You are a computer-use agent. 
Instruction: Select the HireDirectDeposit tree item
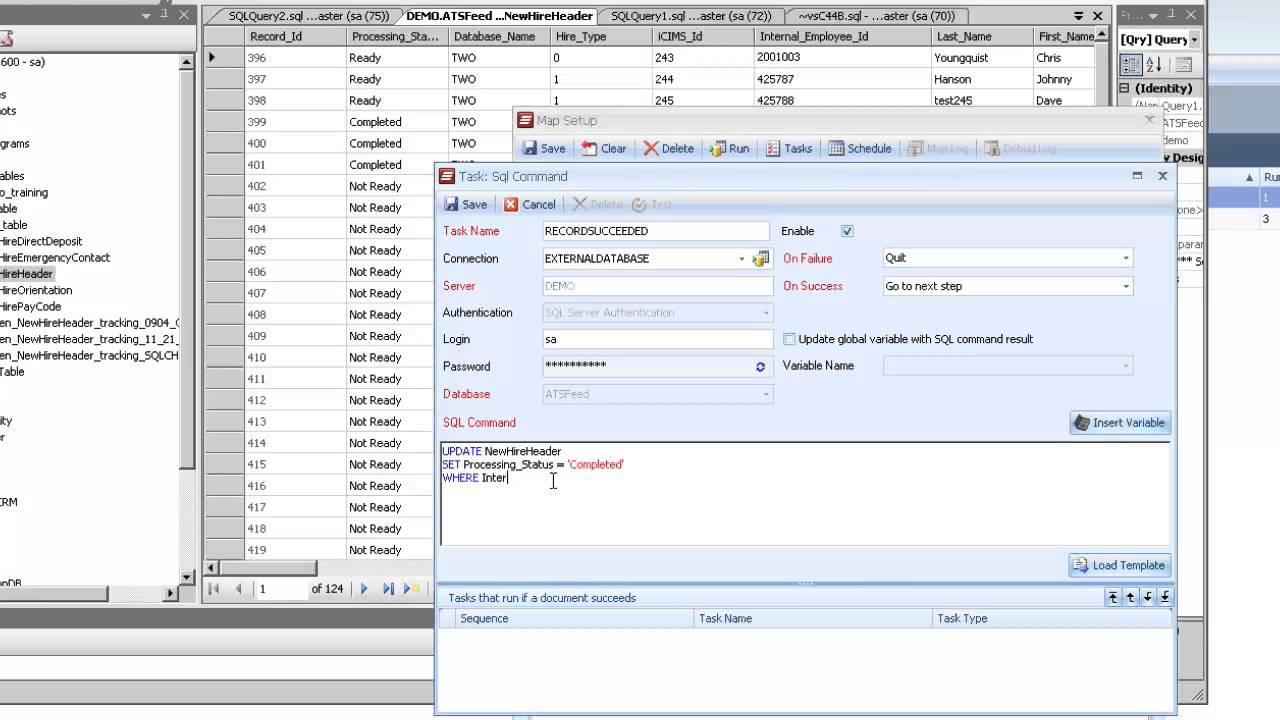41,241
